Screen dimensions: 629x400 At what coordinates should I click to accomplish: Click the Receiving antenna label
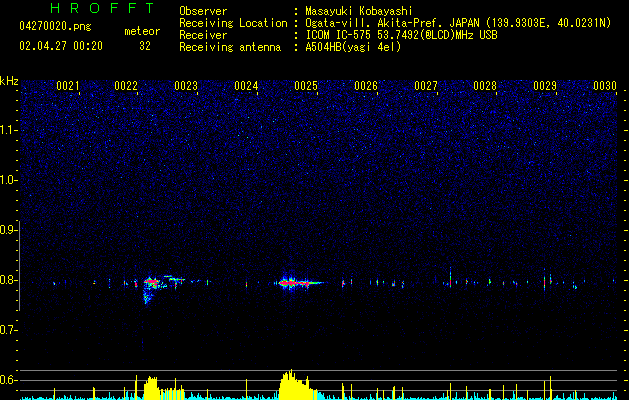[x=230, y=47]
